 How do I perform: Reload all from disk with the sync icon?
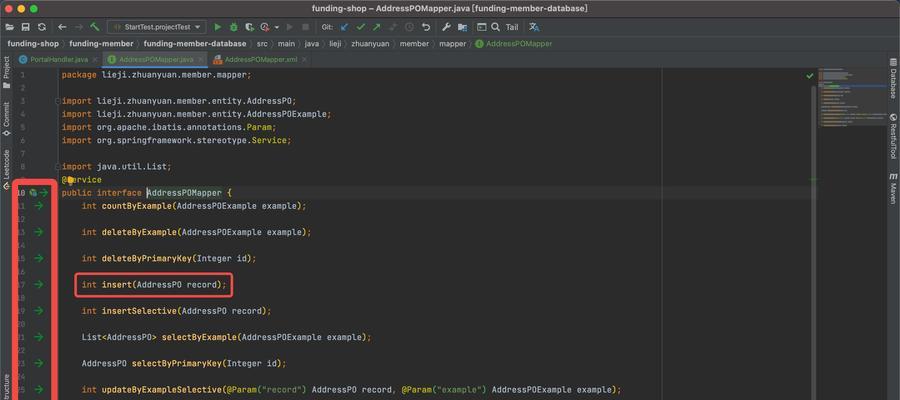(42, 27)
